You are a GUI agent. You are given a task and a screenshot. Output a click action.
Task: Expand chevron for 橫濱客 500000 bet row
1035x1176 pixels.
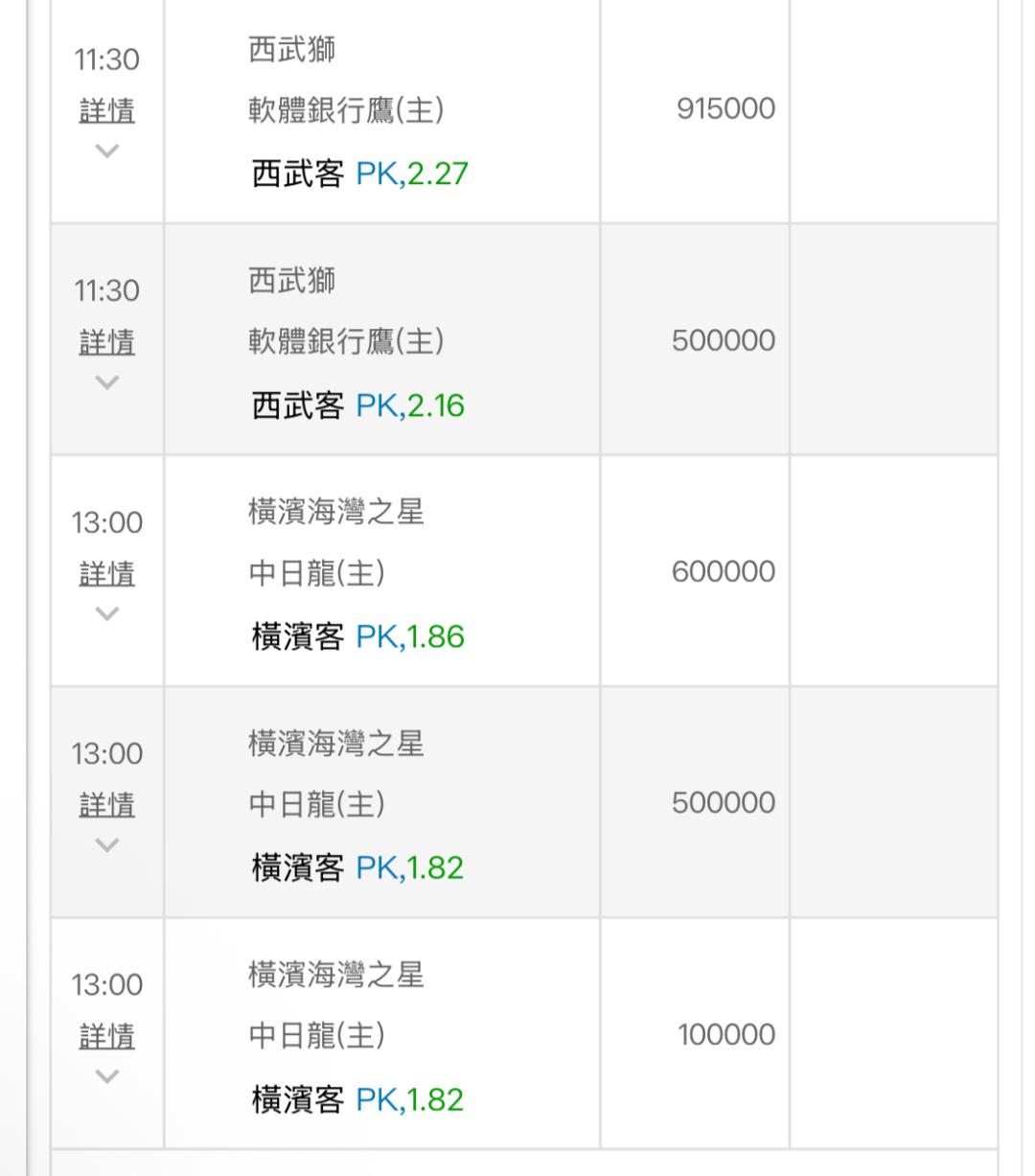tap(107, 844)
